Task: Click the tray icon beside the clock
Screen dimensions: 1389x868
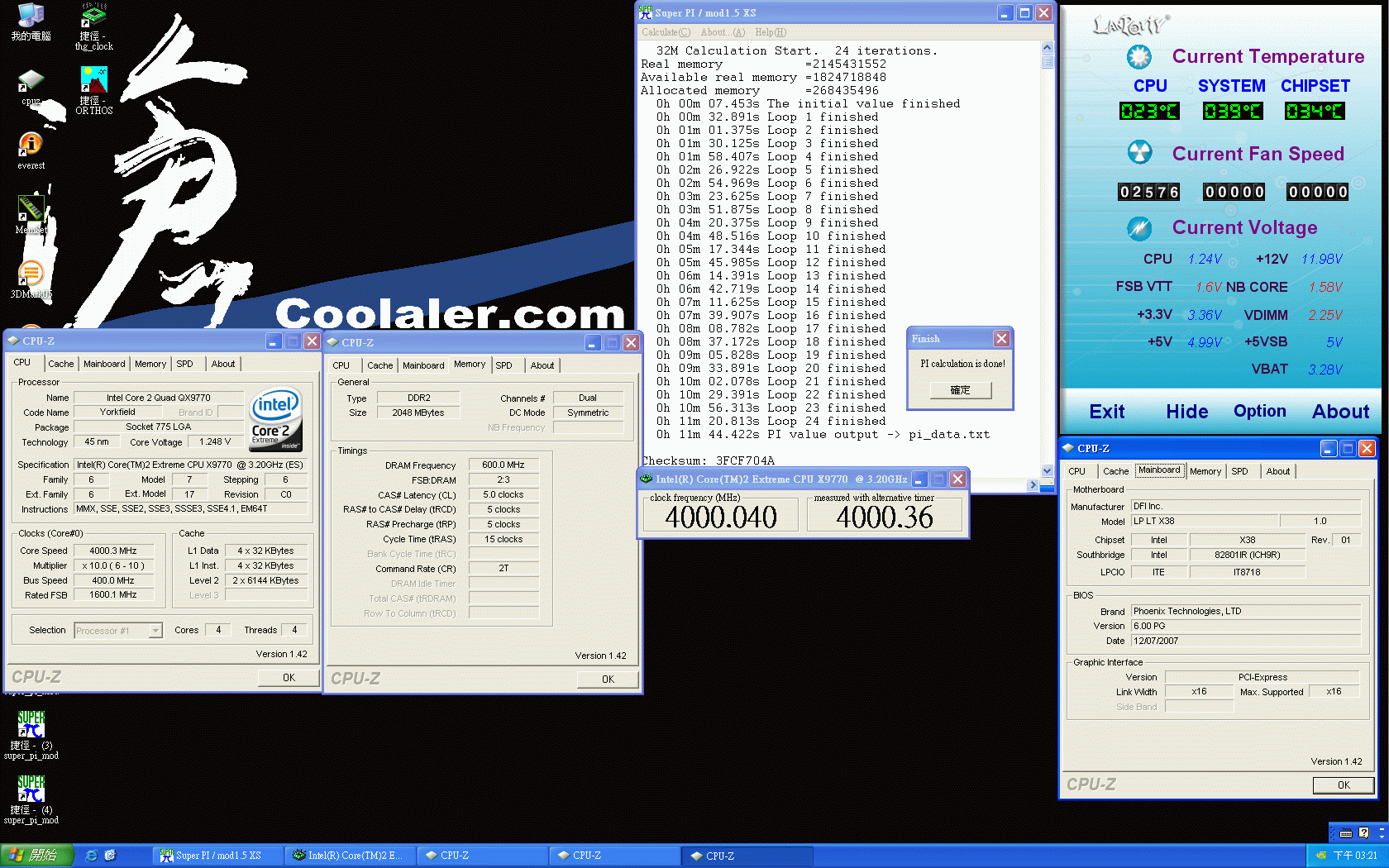Action: pos(1321,856)
